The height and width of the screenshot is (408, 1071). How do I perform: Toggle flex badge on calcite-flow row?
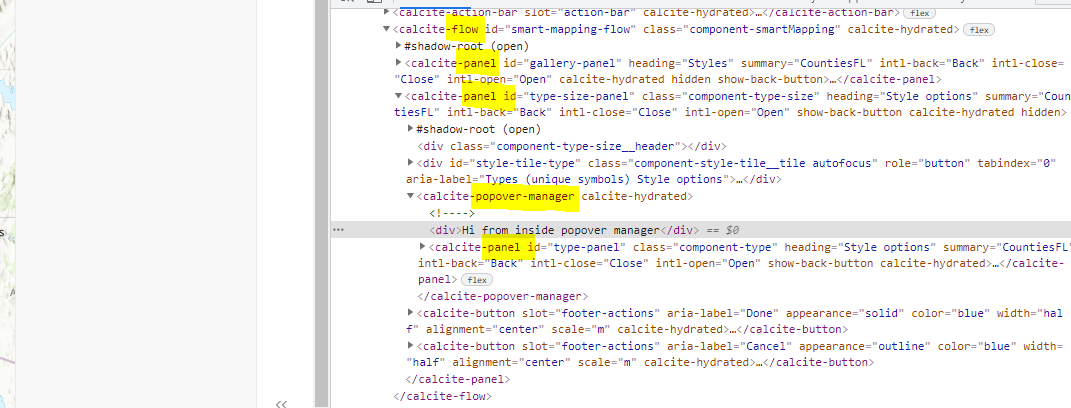[x=979, y=29]
